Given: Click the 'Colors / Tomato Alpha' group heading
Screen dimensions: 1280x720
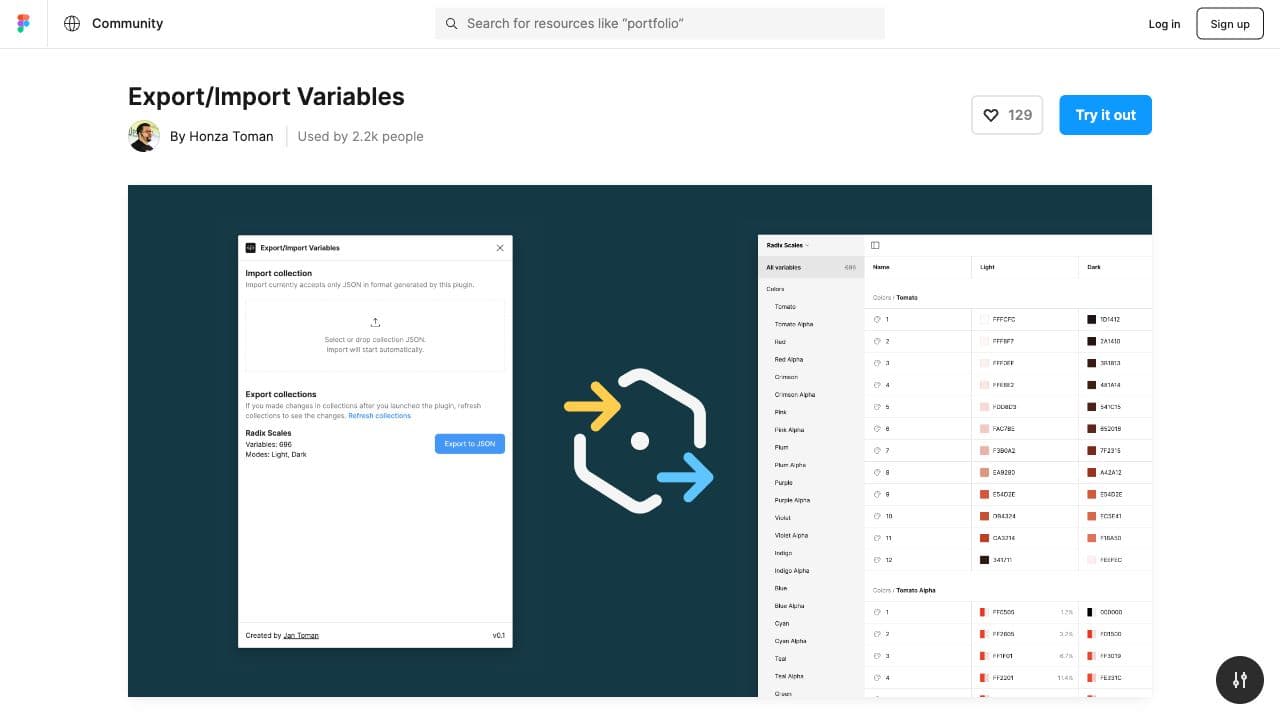Looking at the screenshot, I should coord(905,590).
